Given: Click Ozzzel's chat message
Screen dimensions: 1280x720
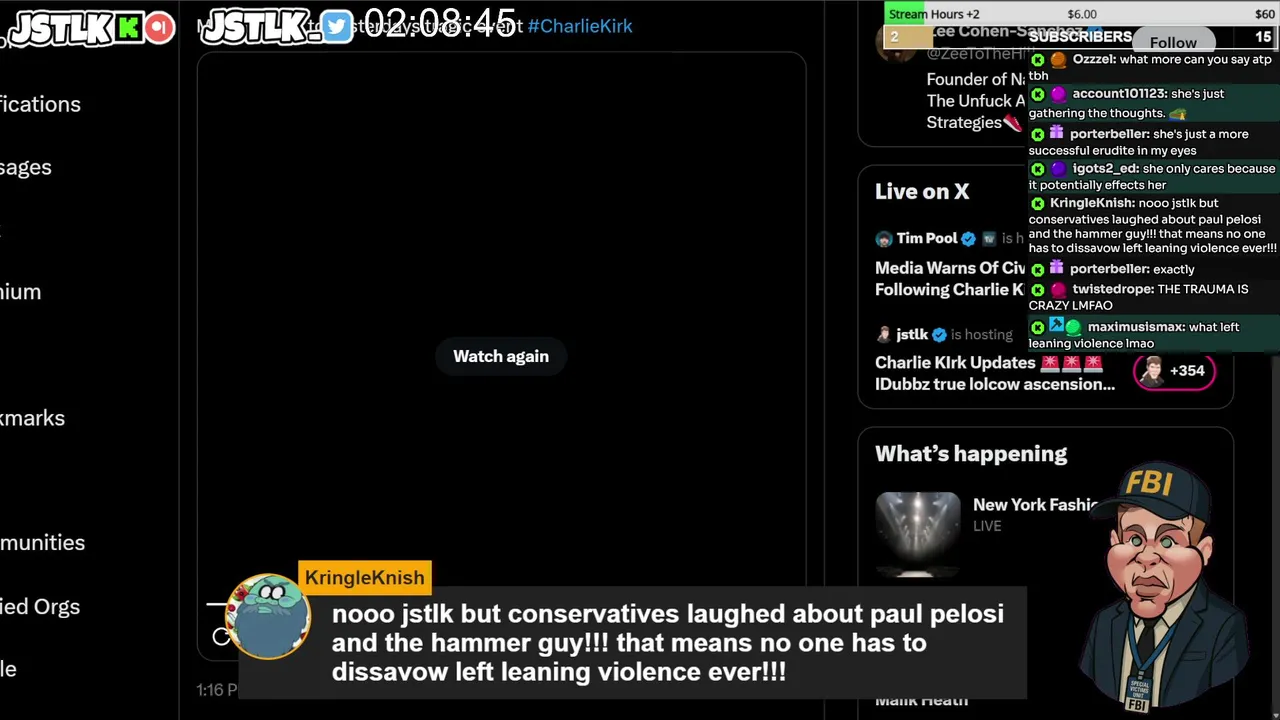Looking at the screenshot, I should 1150,68.
